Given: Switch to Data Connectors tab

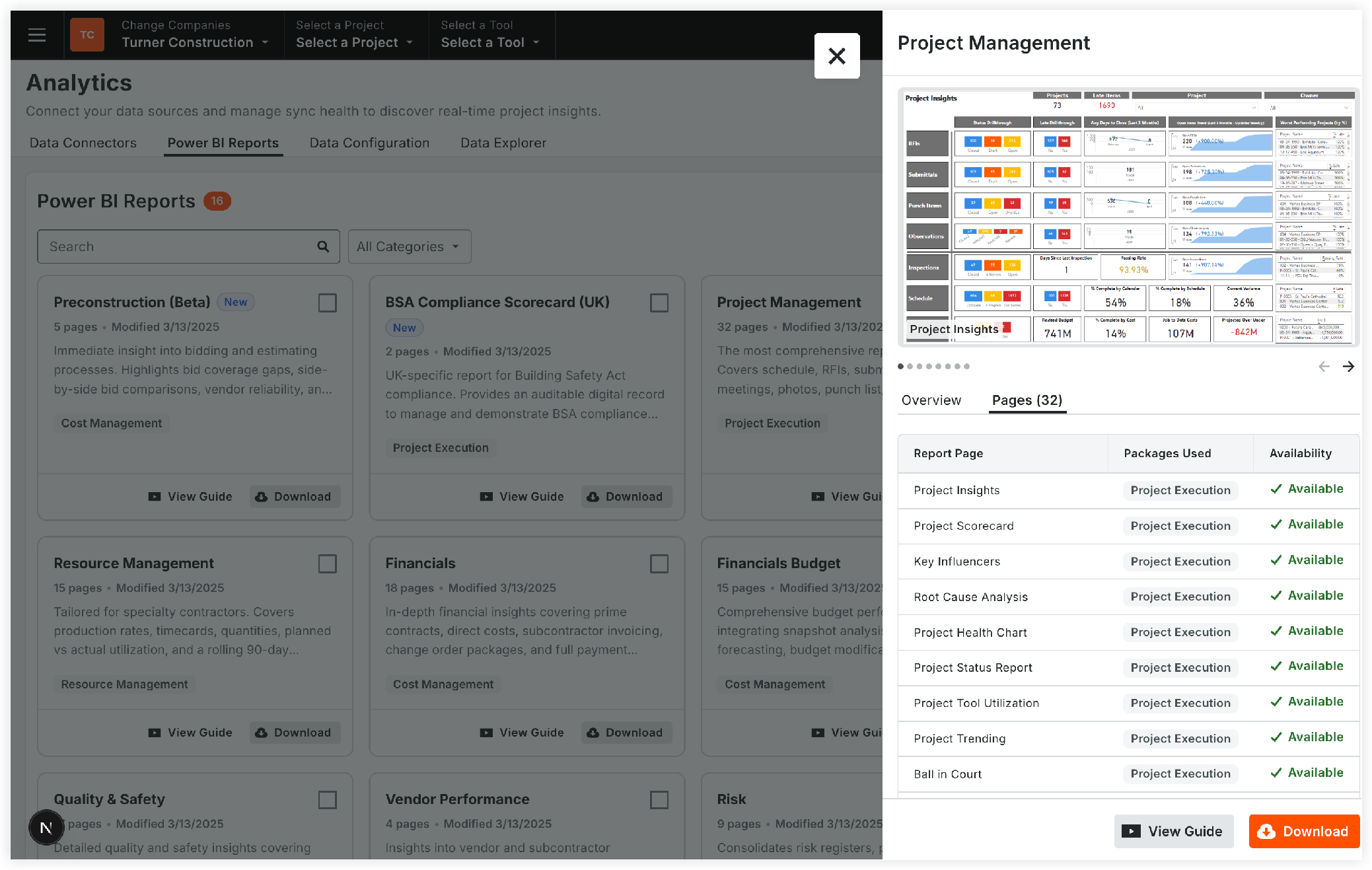Looking at the screenshot, I should [83, 143].
